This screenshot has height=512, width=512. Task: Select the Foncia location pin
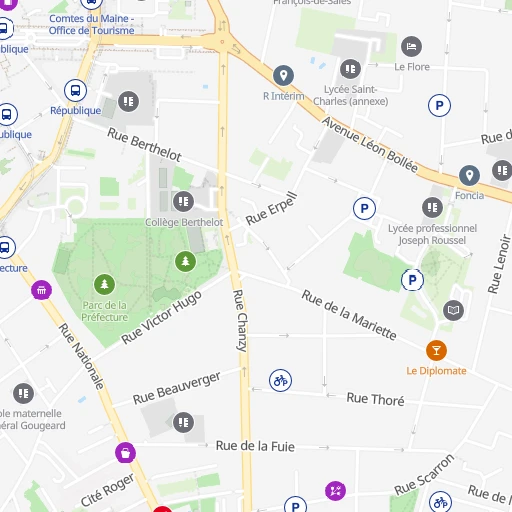coord(469,175)
